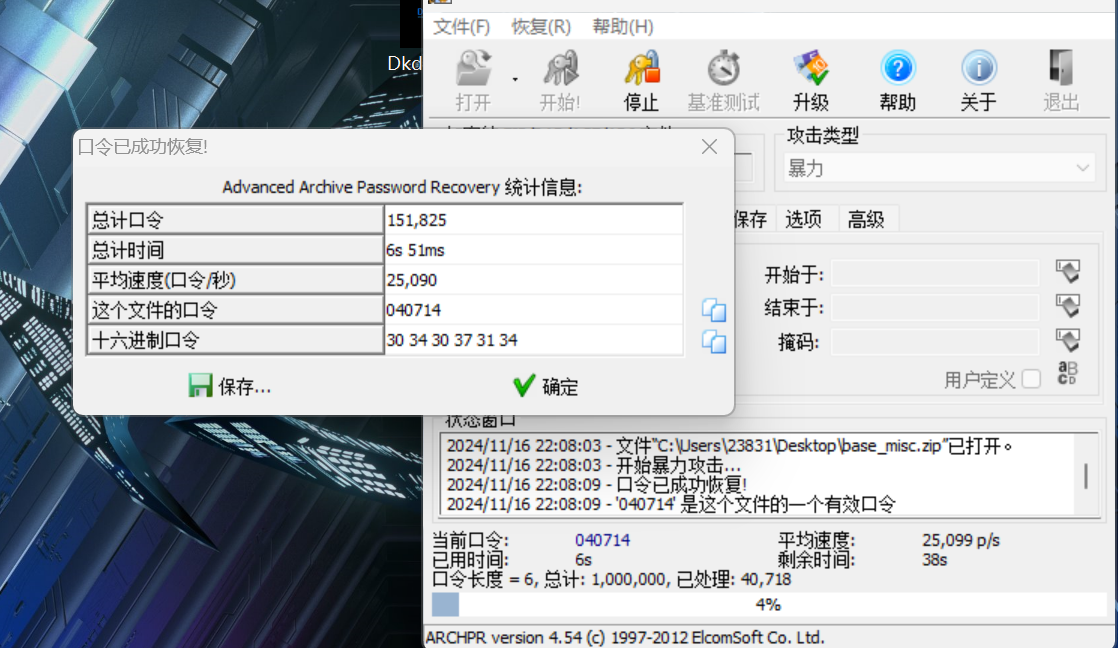Click the log line with base_misc.zip opened

pos(729,446)
